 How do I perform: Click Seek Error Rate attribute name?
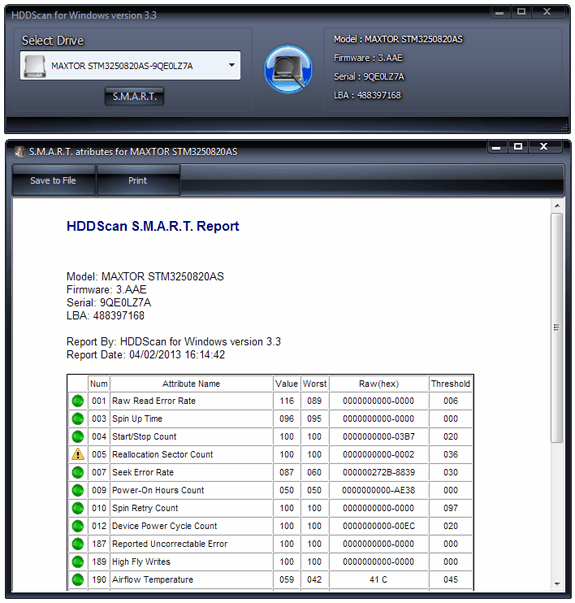(x=143, y=472)
